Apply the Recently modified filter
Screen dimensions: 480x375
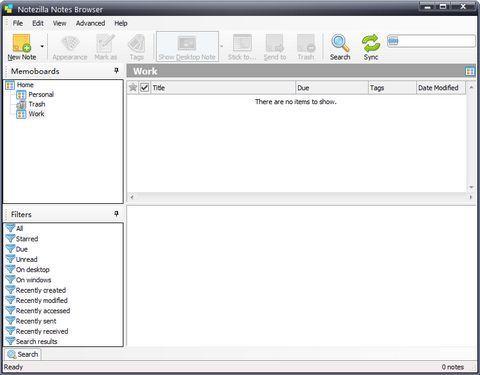pos(37,301)
